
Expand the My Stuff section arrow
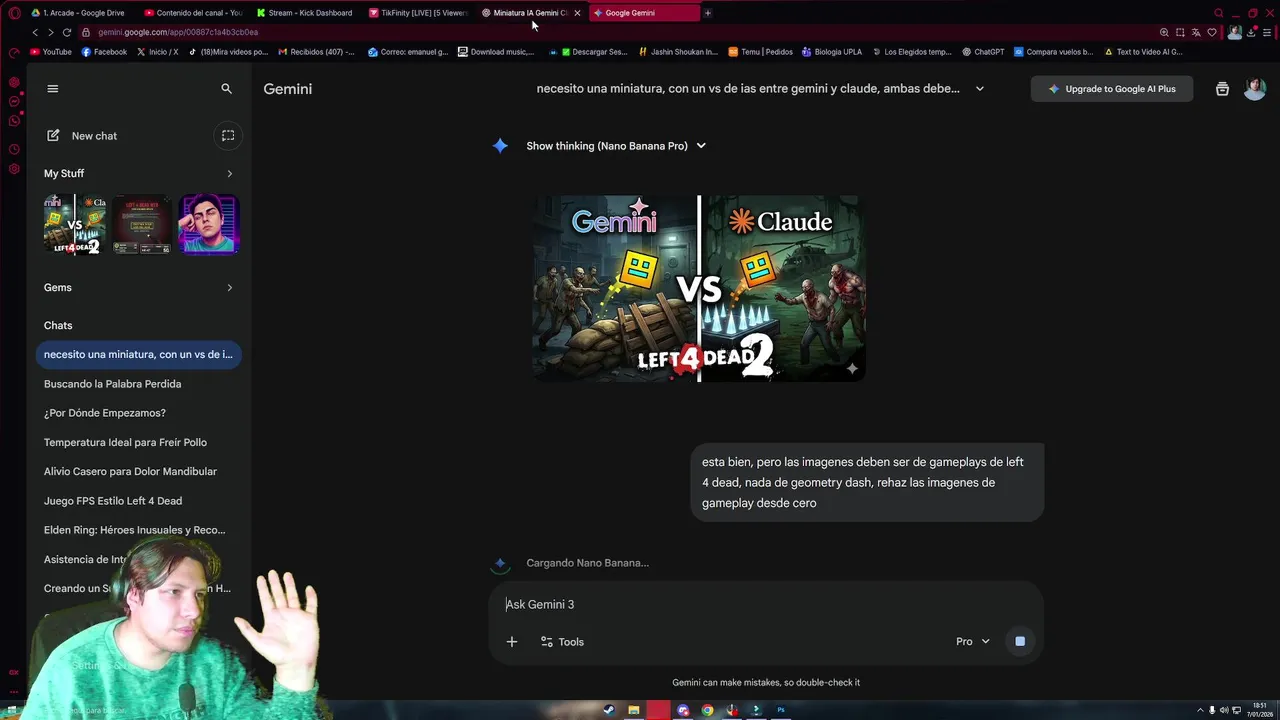click(x=229, y=174)
